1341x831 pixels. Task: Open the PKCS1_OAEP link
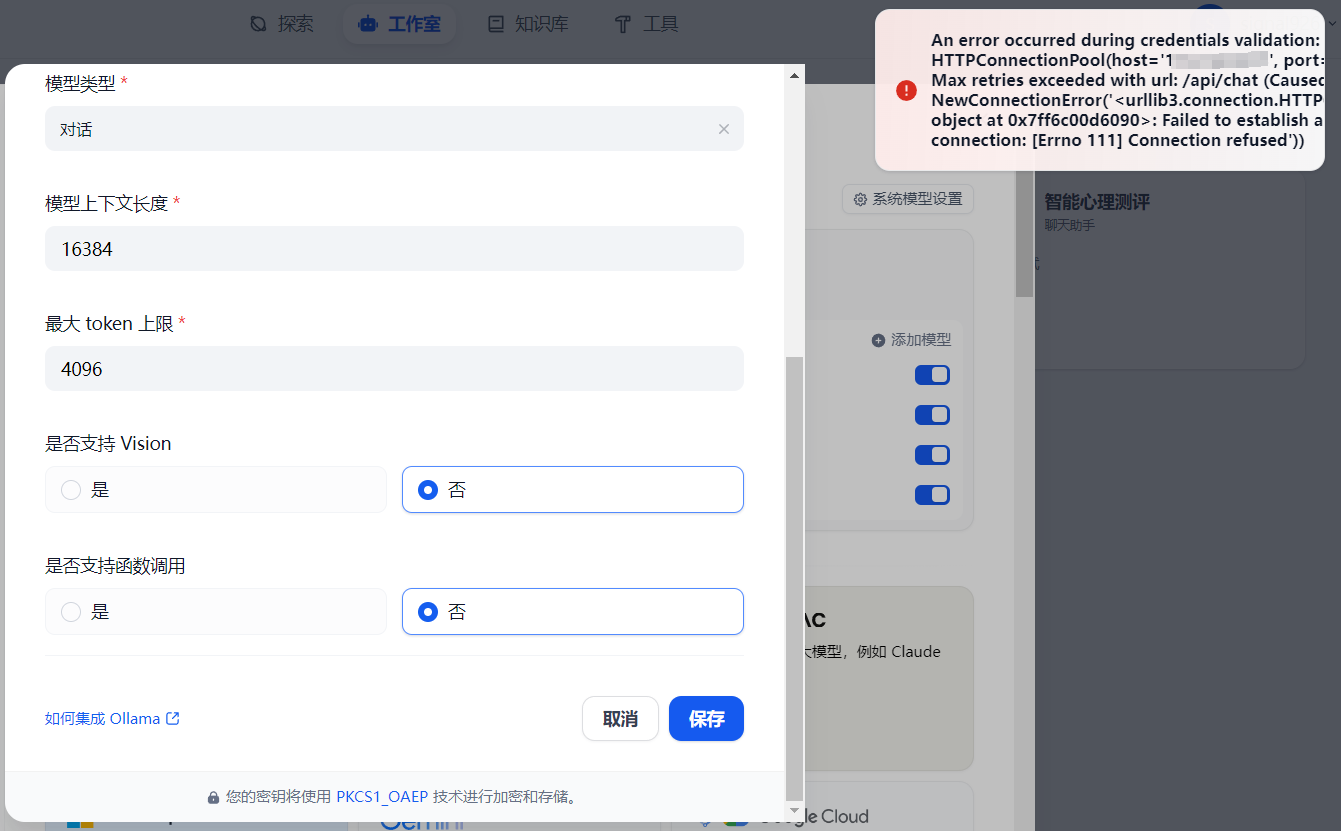pos(382,797)
